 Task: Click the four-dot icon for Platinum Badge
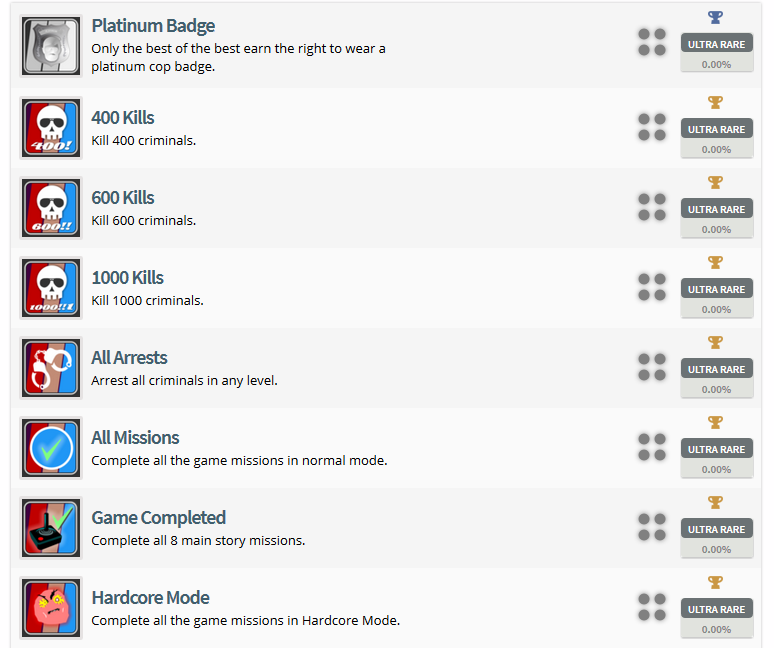click(652, 42)
